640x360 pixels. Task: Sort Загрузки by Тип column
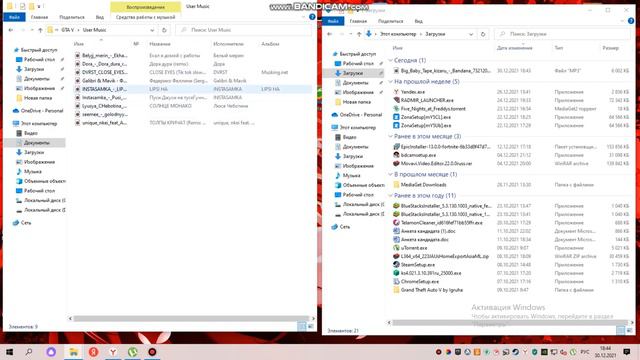click(x=558, y=48)
